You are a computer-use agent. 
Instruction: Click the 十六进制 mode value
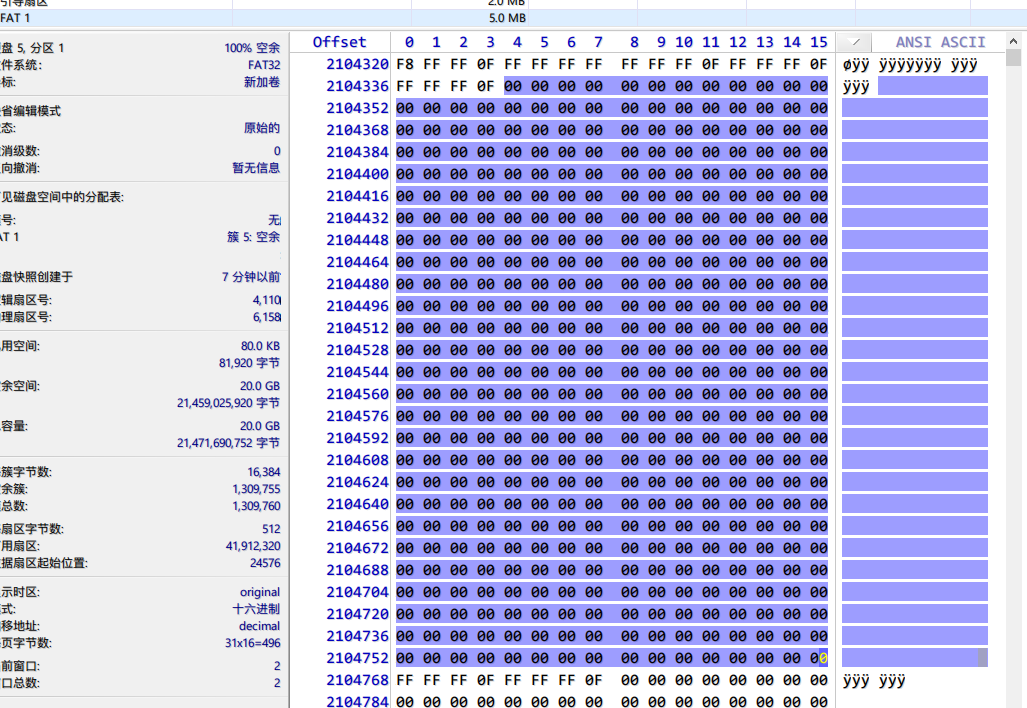[x=256, y=609]
